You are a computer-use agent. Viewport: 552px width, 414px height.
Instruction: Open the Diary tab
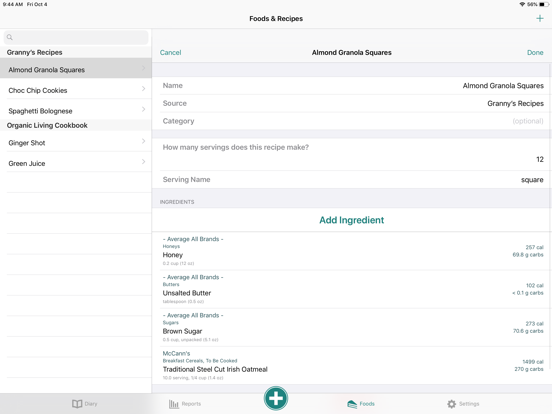(x=84, y=404)
